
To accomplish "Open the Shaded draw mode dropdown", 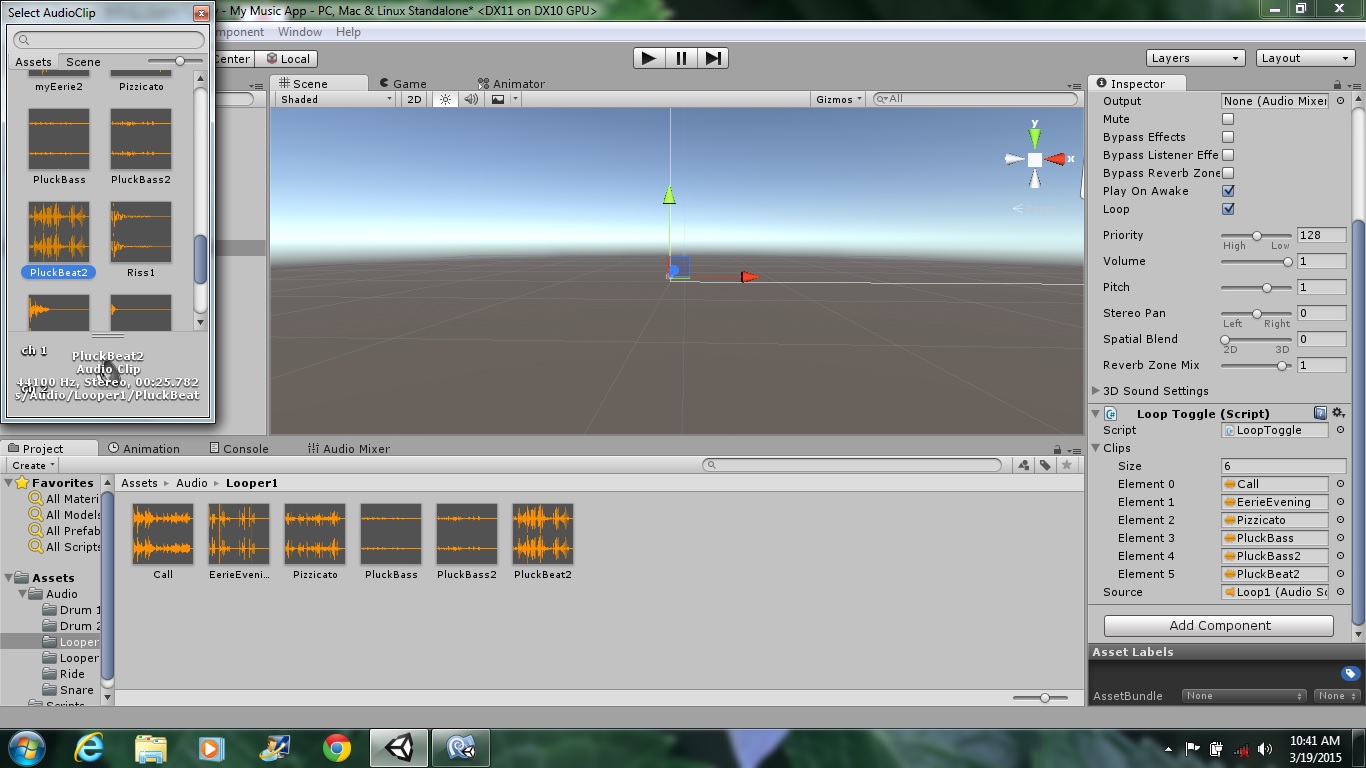I will [x=336, y=99].
